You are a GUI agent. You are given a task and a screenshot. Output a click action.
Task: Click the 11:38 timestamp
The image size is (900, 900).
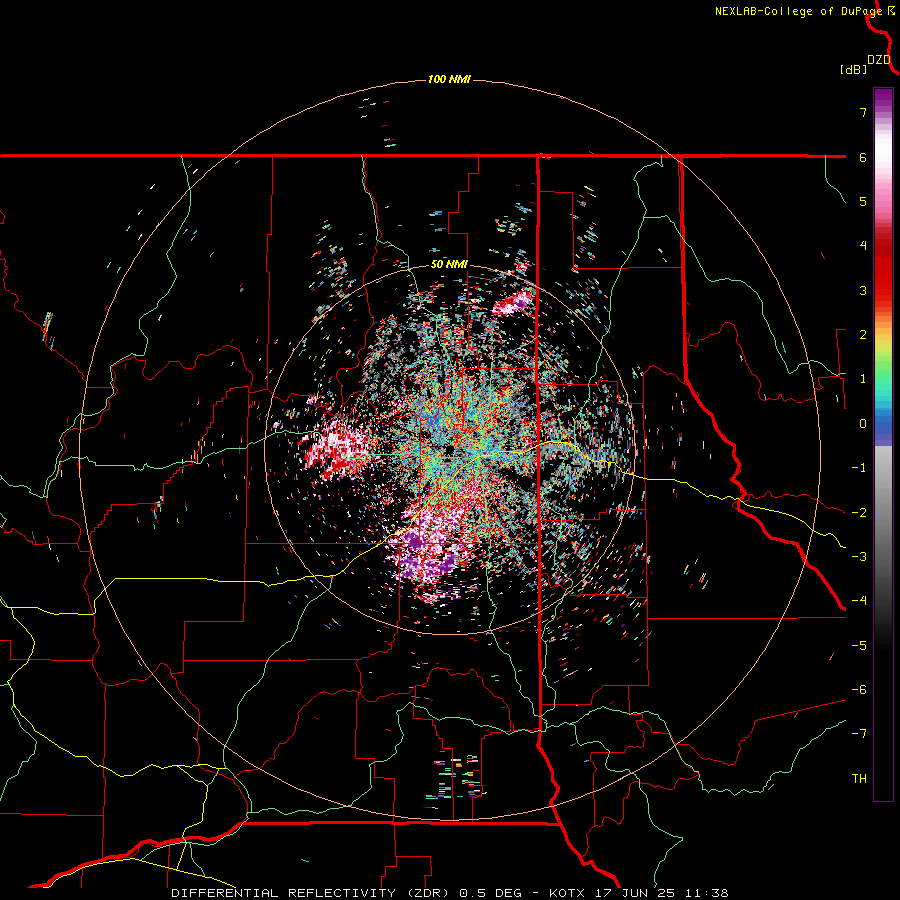pyautogui.click(x=705, y=893)
